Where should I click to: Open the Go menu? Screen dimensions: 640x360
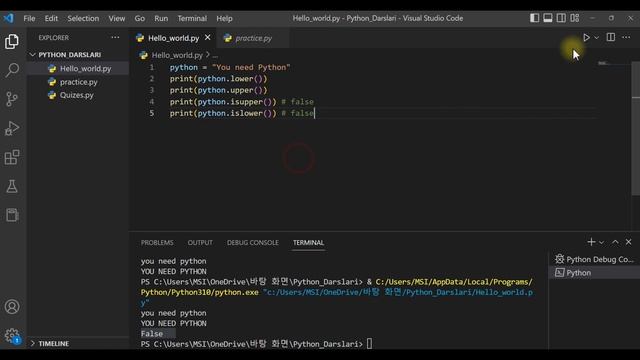pyautogui.click(x=140, y=18)
